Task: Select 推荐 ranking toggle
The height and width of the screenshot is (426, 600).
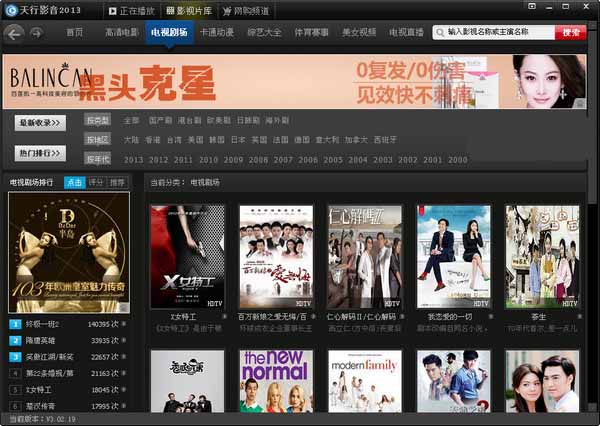Action: click(117, 183)
